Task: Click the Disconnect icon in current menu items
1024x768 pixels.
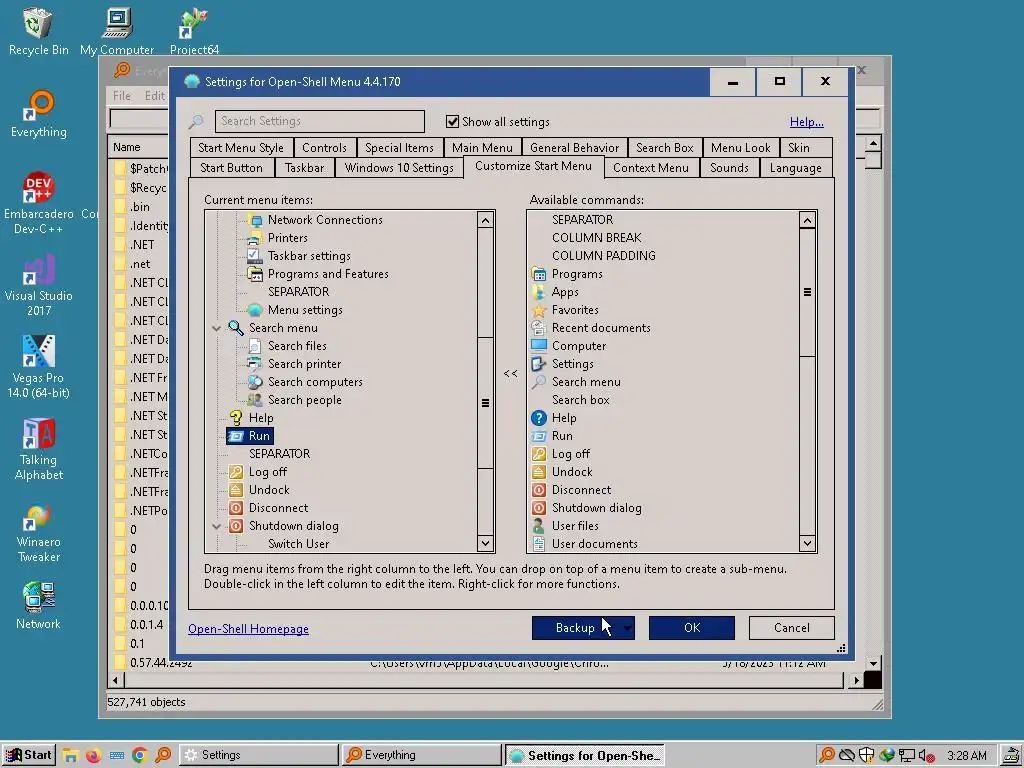Action: (x=236, y=508)
